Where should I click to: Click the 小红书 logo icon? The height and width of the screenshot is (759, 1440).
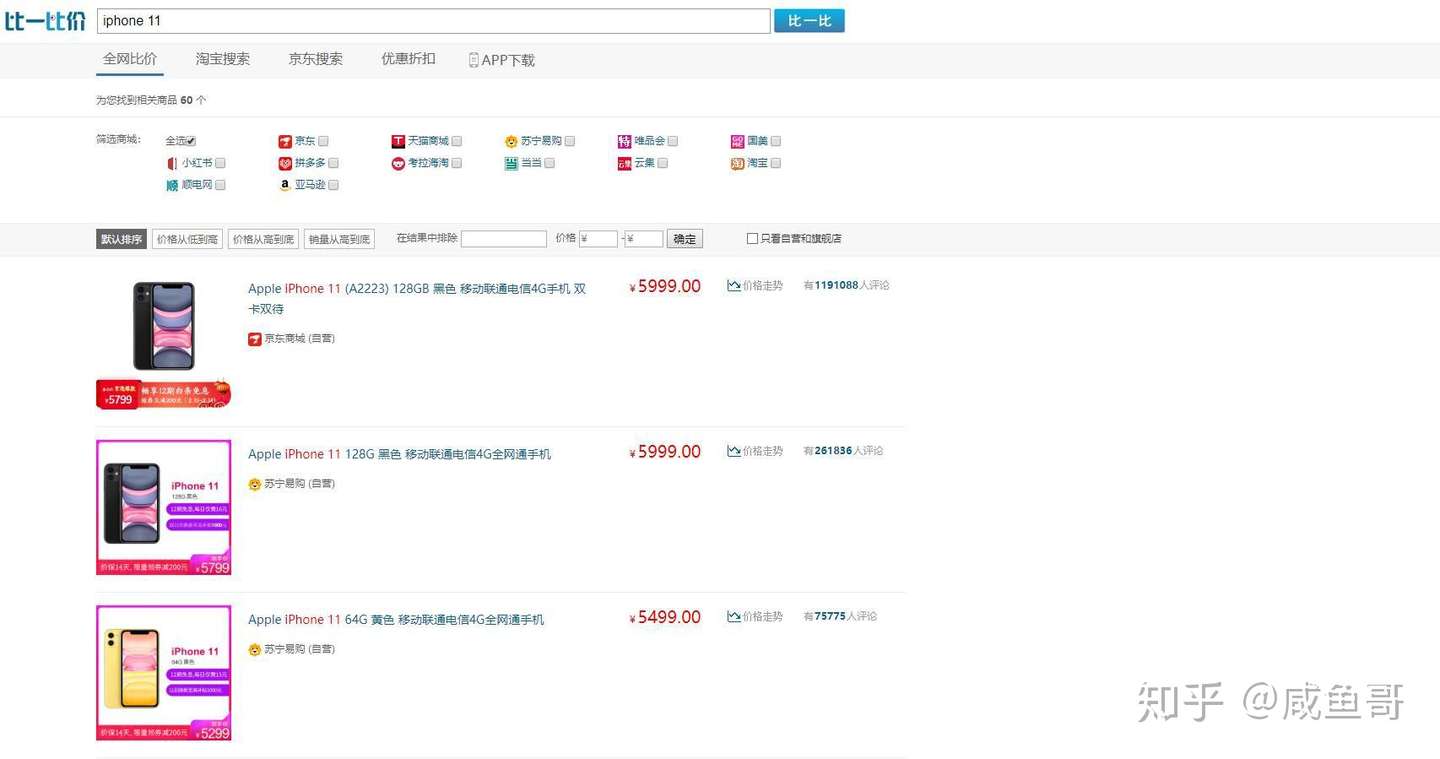click(172, 163)
